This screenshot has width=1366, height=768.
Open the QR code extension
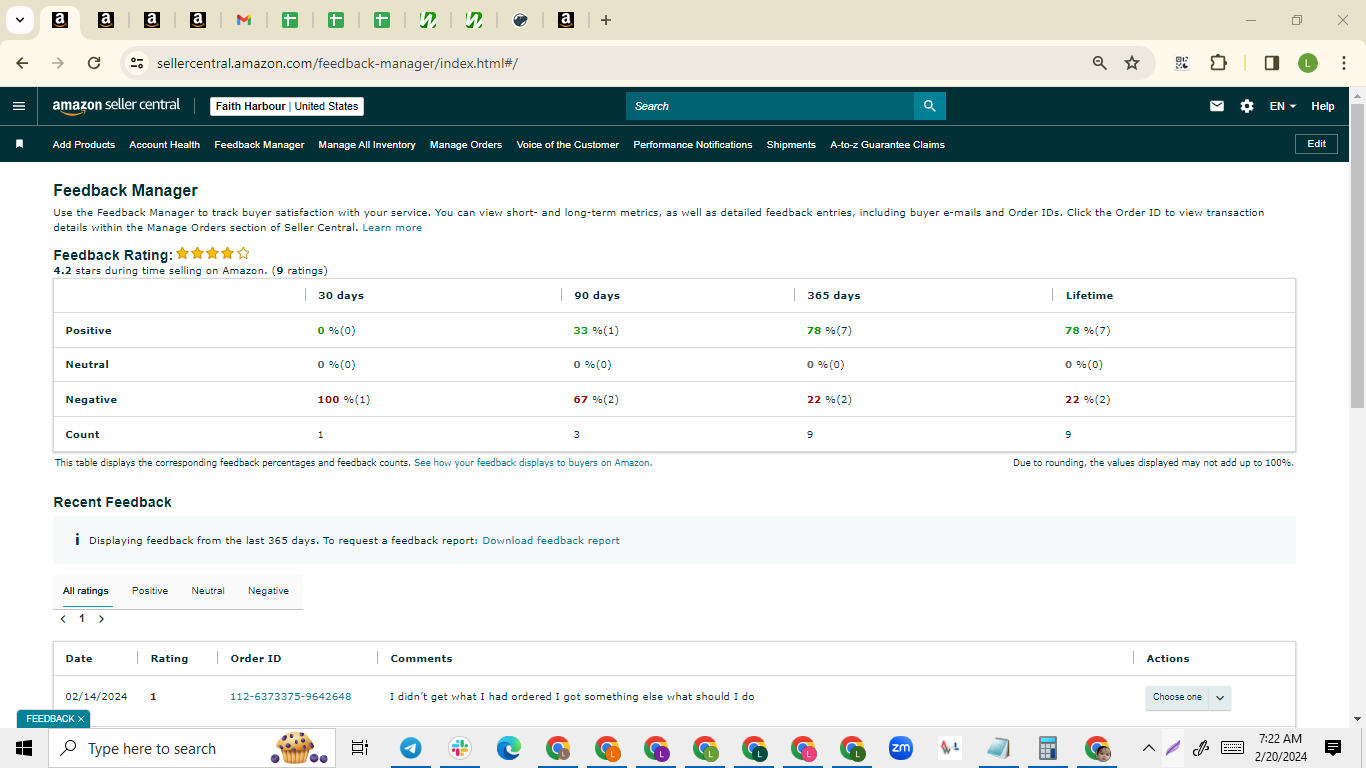(1182, 63)
